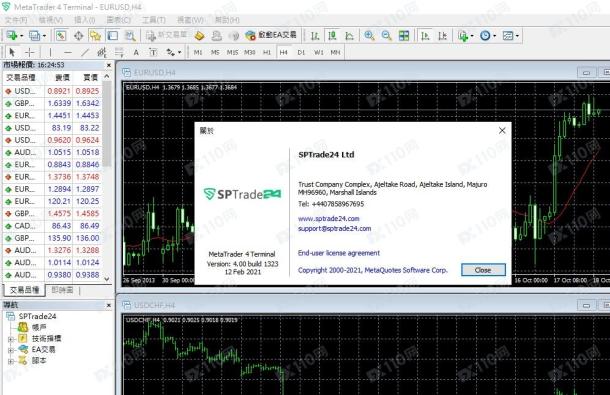Screen dimensions: 610x395
Task: Expand the technical indicators tree node
Action: click(x=11, y=339)
